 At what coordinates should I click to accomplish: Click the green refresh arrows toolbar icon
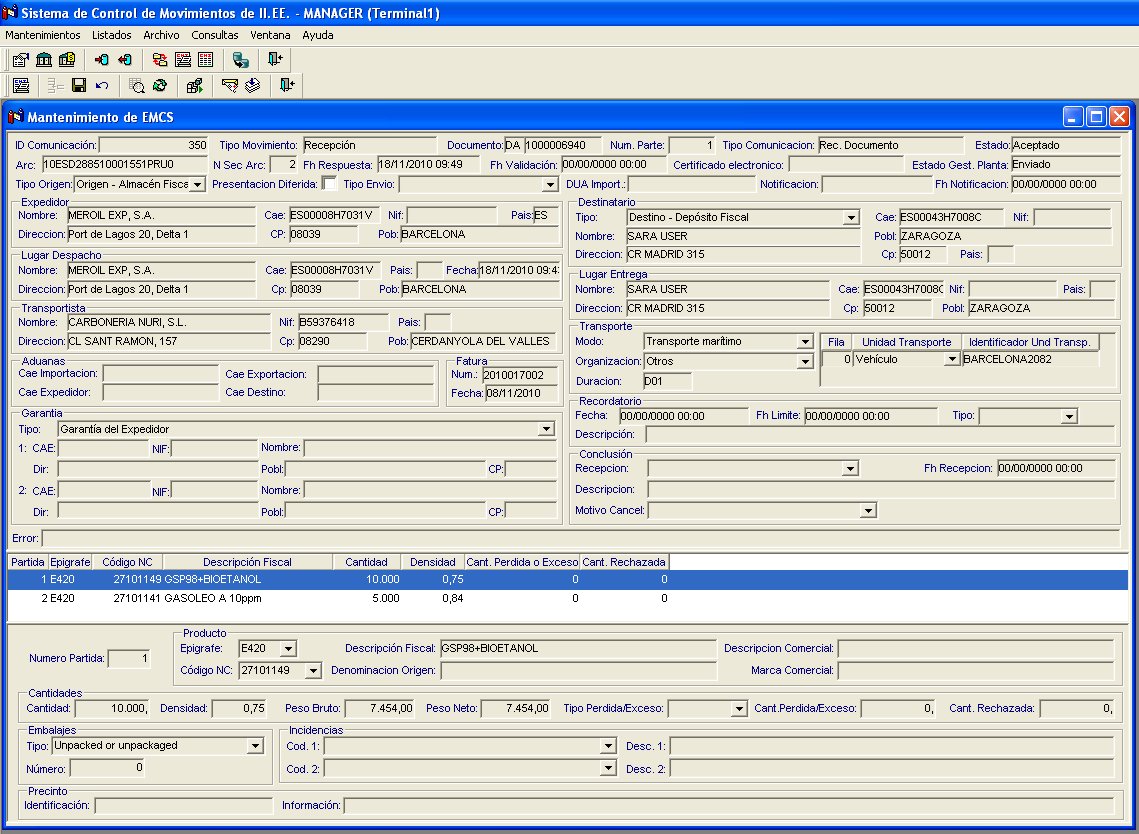[x=160, y=86]
